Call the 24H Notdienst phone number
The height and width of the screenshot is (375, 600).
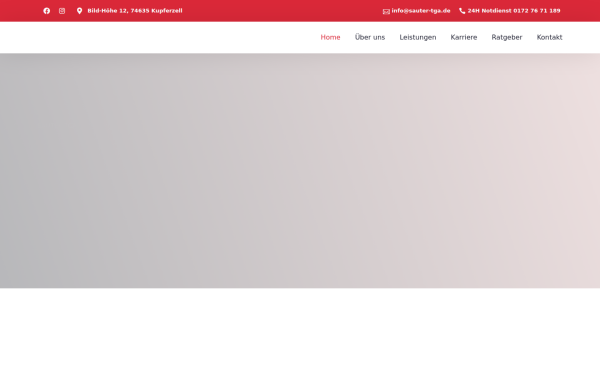pyautogui.click(x=514, y=11)
